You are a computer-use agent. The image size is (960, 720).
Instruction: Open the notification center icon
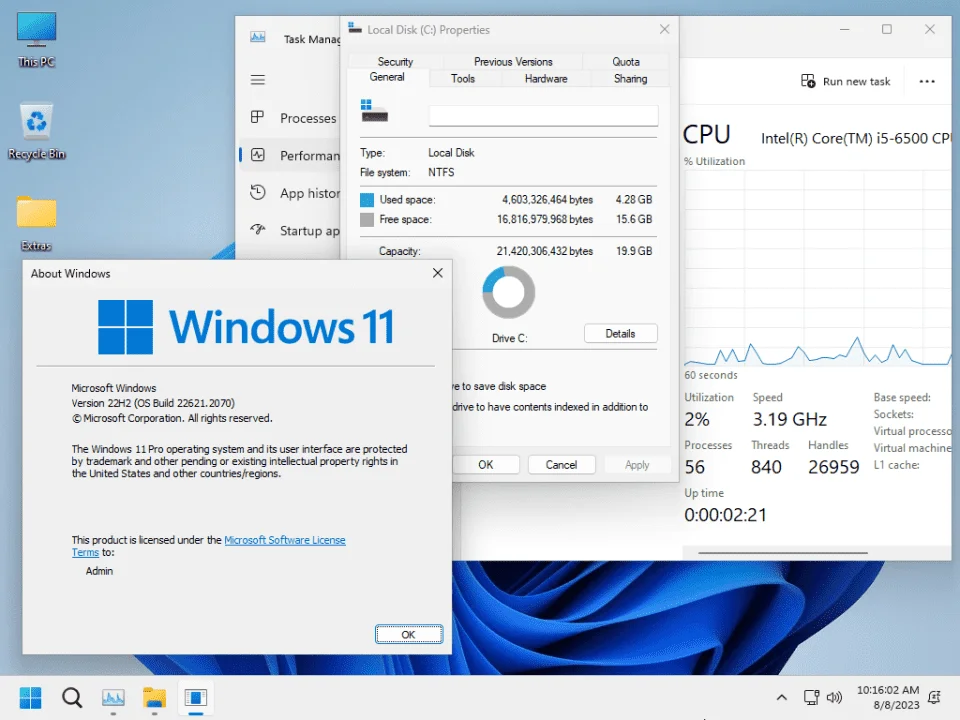[x=934, y=697]
